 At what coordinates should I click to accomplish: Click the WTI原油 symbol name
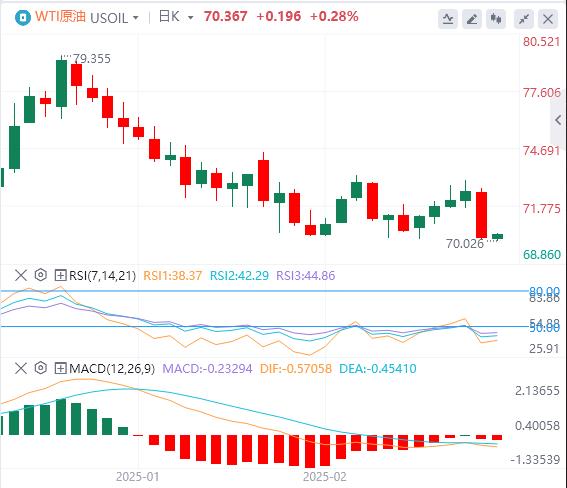pyautogui.click(x=60, y=17)
